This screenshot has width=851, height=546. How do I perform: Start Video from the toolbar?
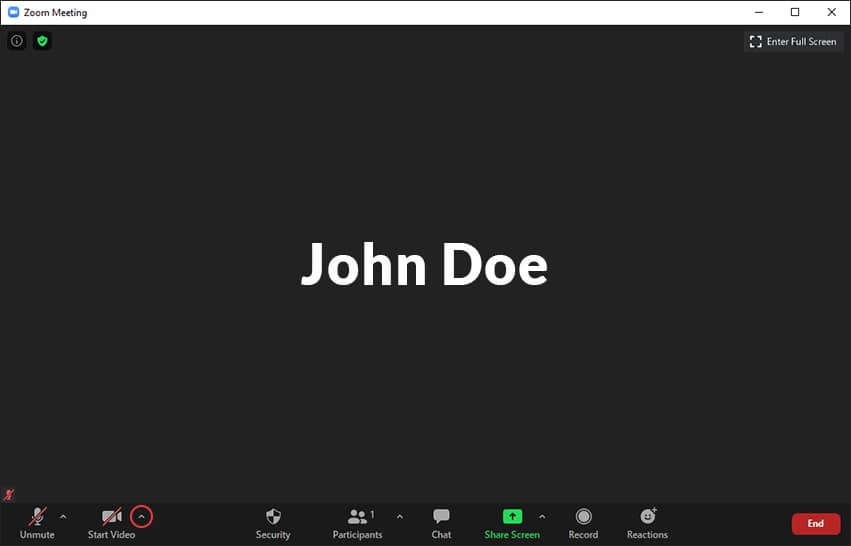(111, 523)
